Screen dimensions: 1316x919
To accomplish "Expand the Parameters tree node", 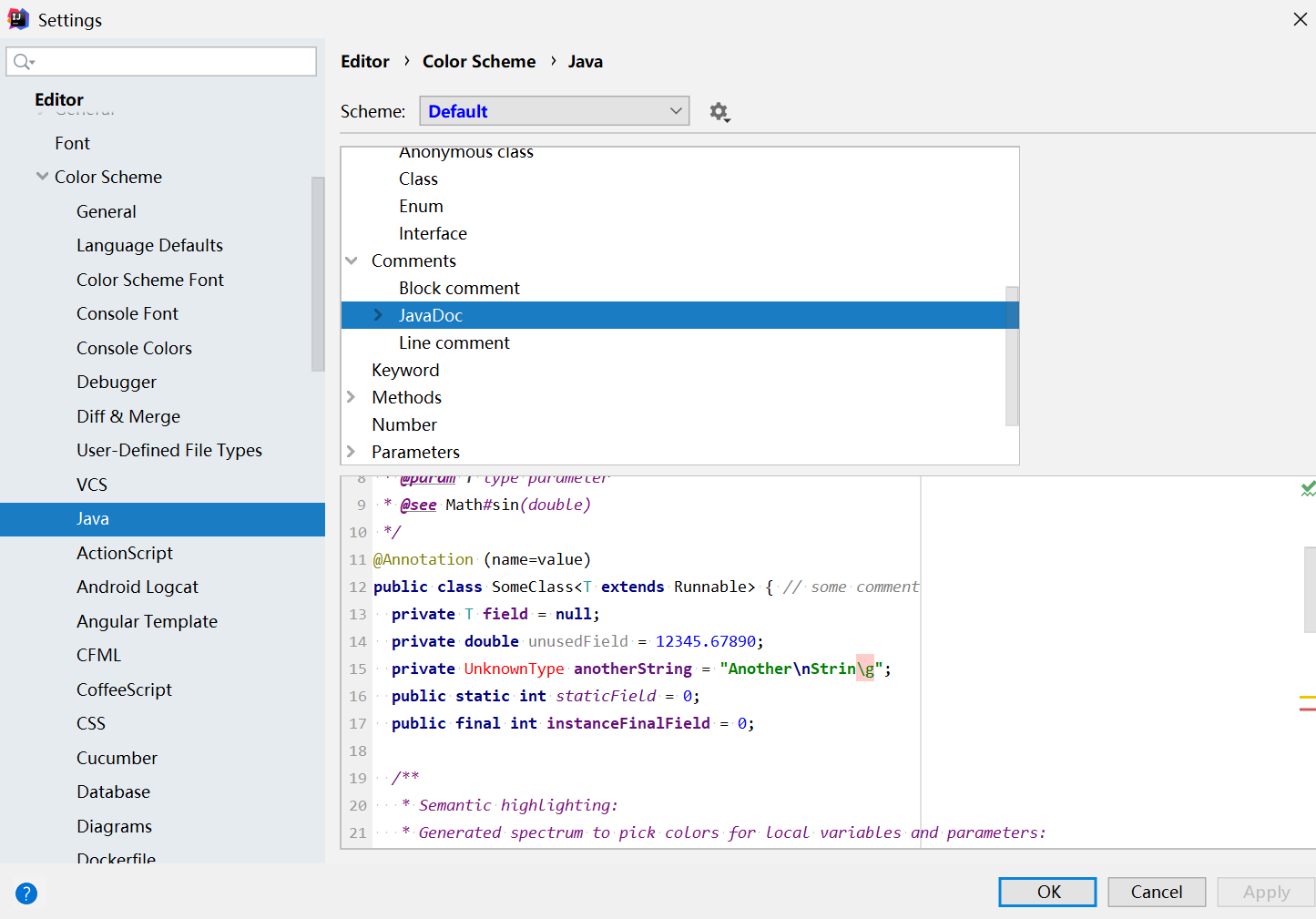I will point(352,452).
